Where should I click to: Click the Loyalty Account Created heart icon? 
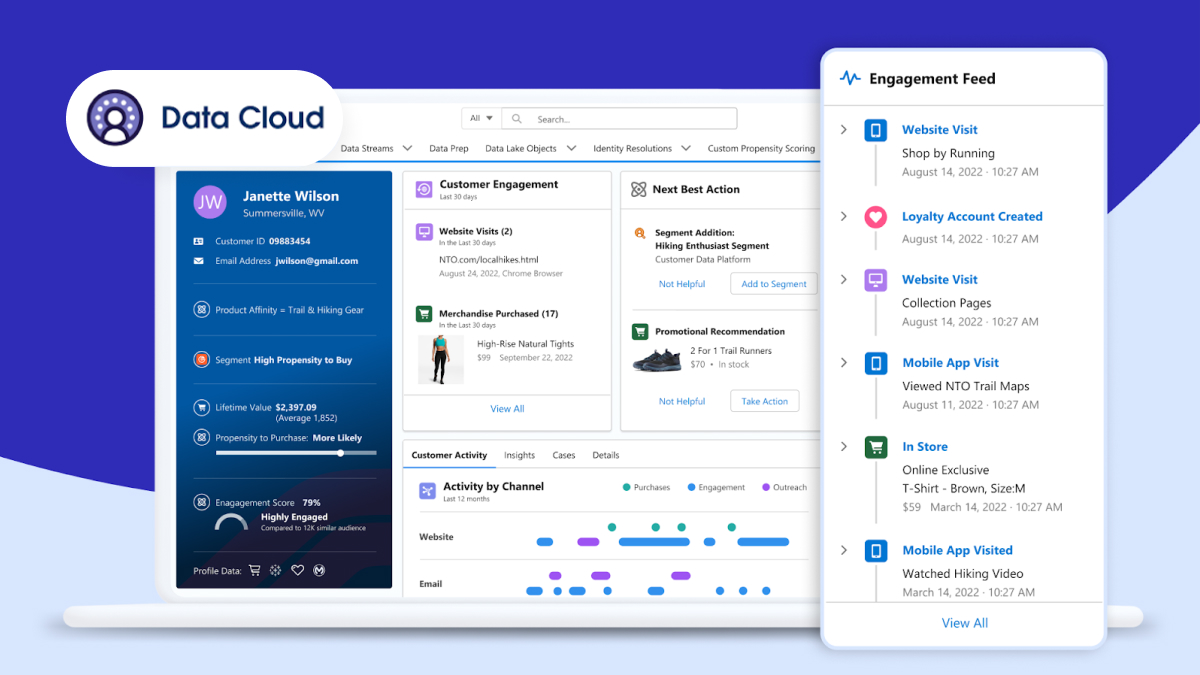click(876, 217)
